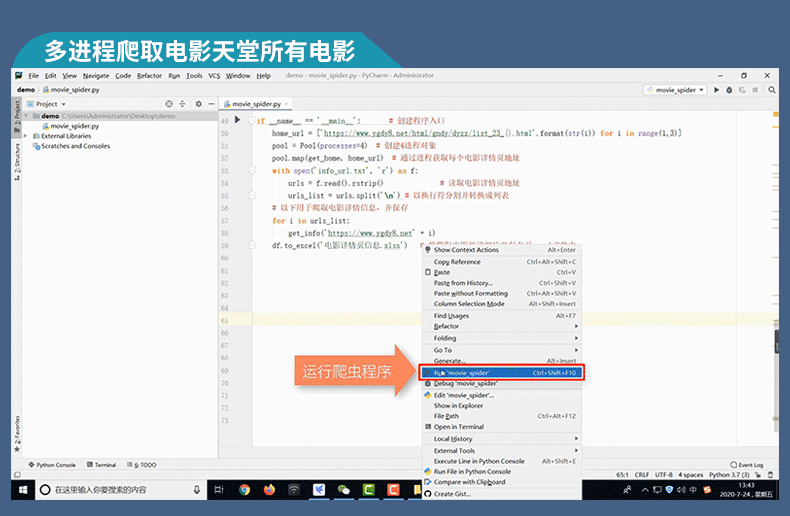Close the movie_spider.py editor tab

click(286, 104)
